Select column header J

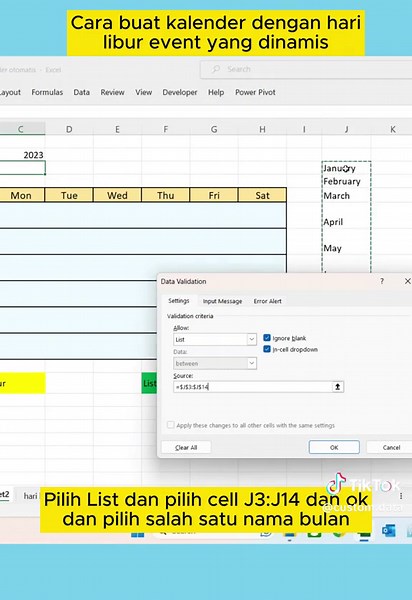[x=346, y=129]
